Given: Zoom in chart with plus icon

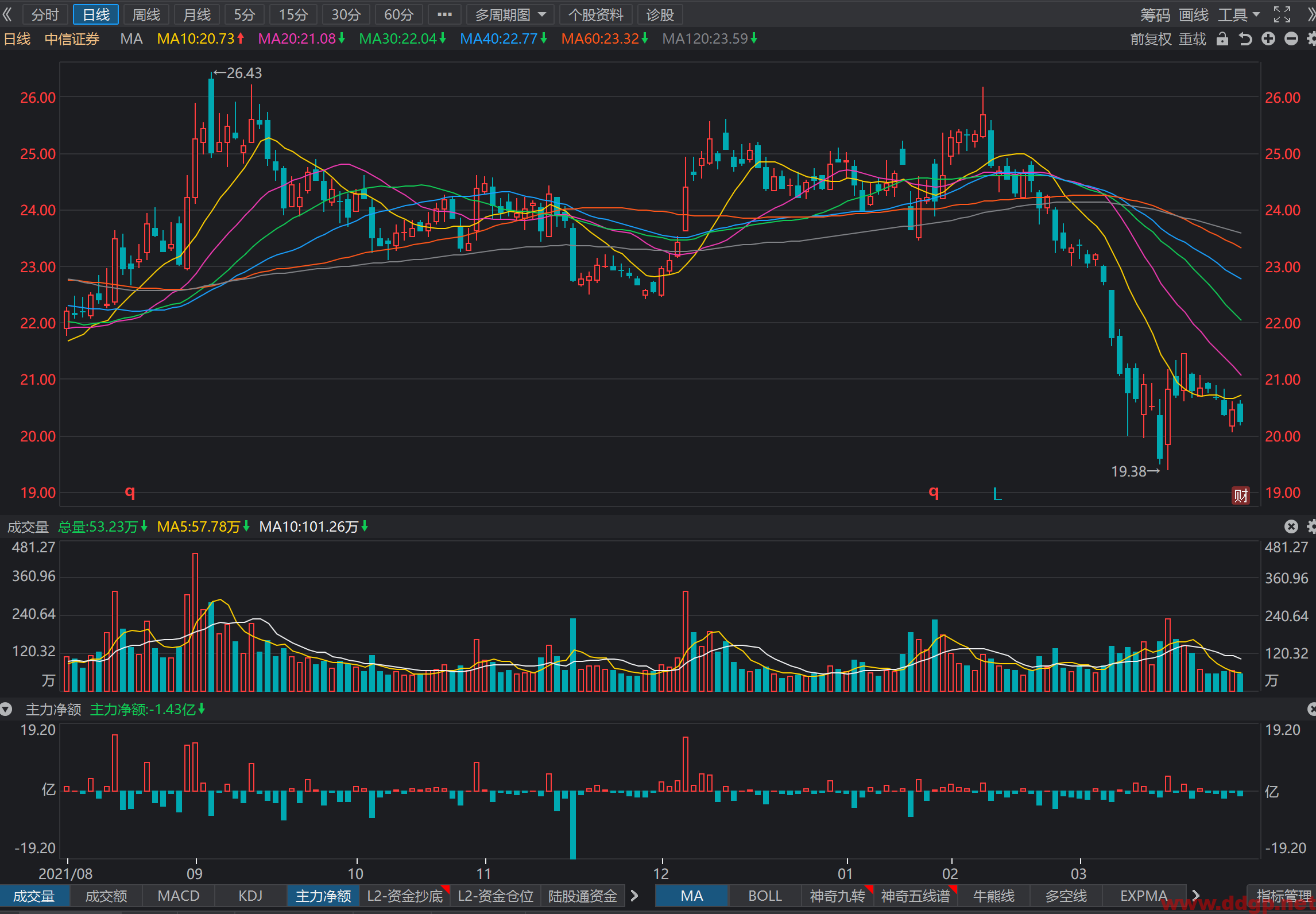Looking at the screenshot, I should [x=1268, y=38].
